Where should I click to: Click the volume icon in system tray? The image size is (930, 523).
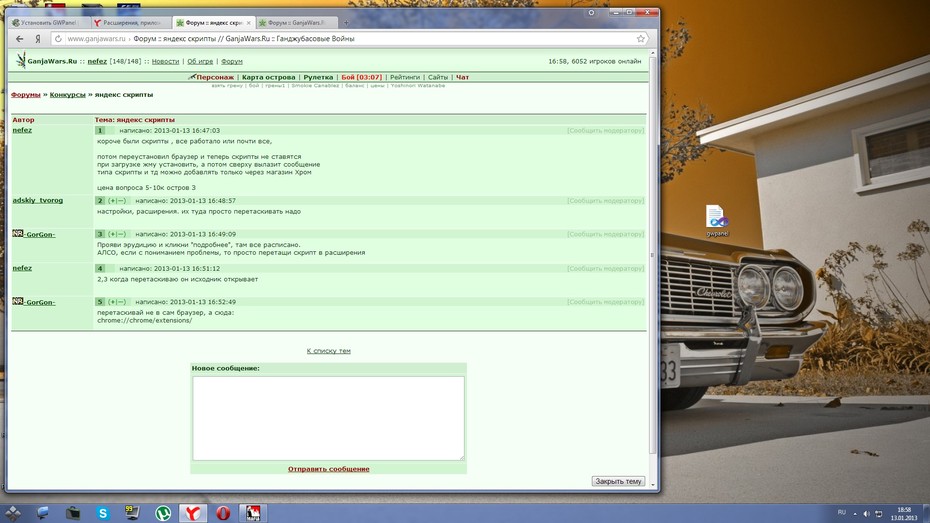coord(867,514)
